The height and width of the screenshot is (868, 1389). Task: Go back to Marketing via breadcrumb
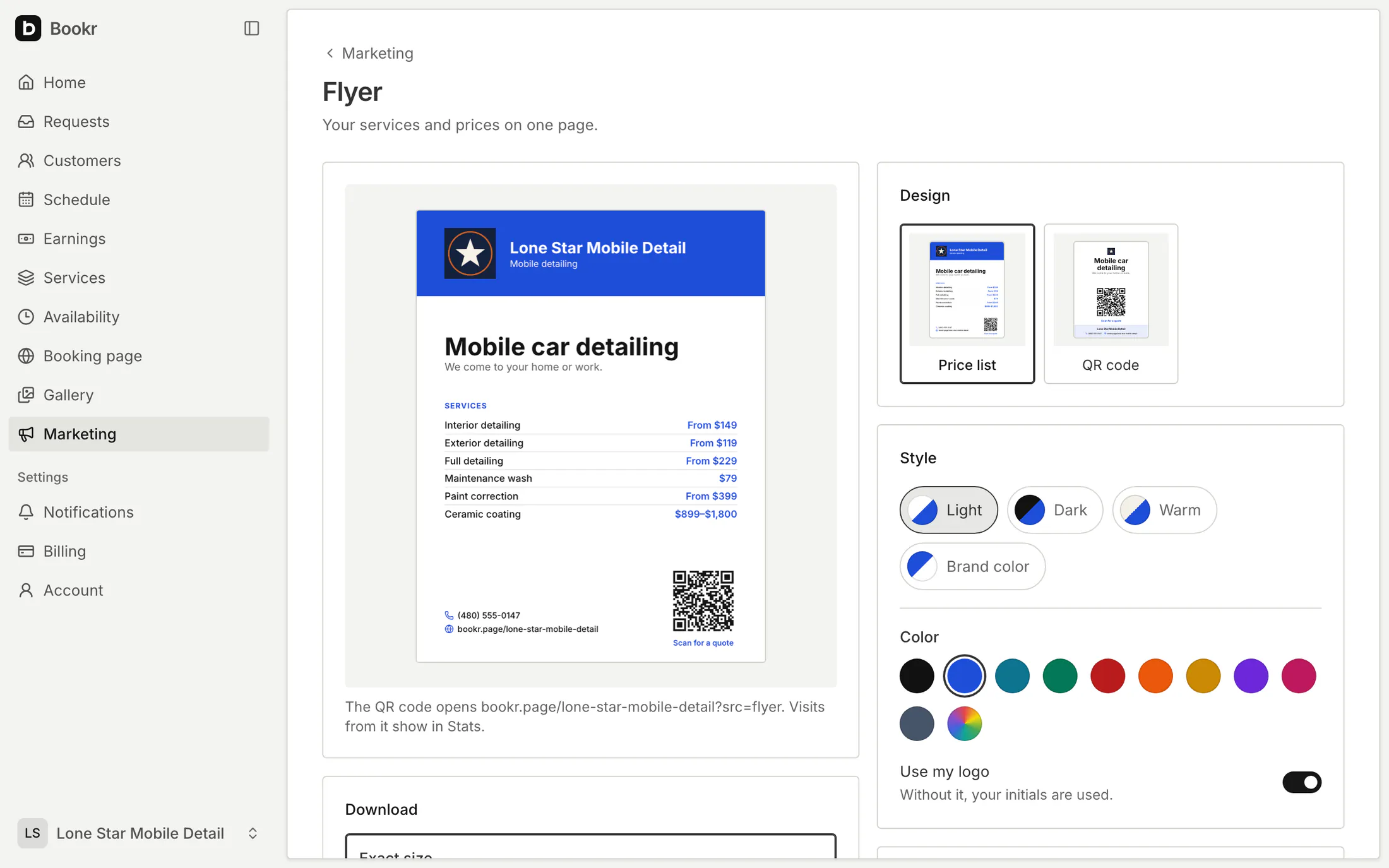pyautogui.click(x=369, y=53)
